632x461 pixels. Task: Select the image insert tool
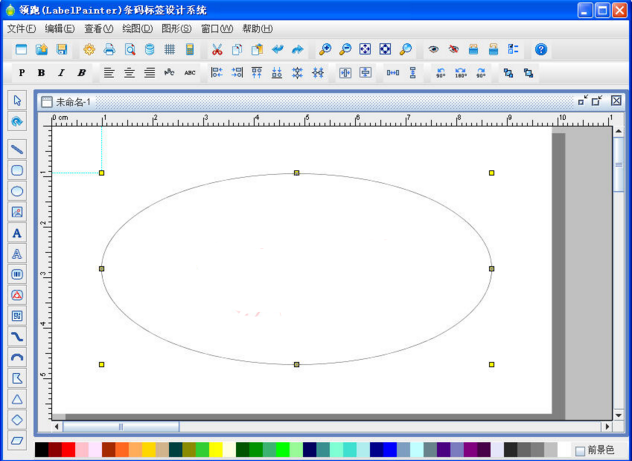(17, 212)
